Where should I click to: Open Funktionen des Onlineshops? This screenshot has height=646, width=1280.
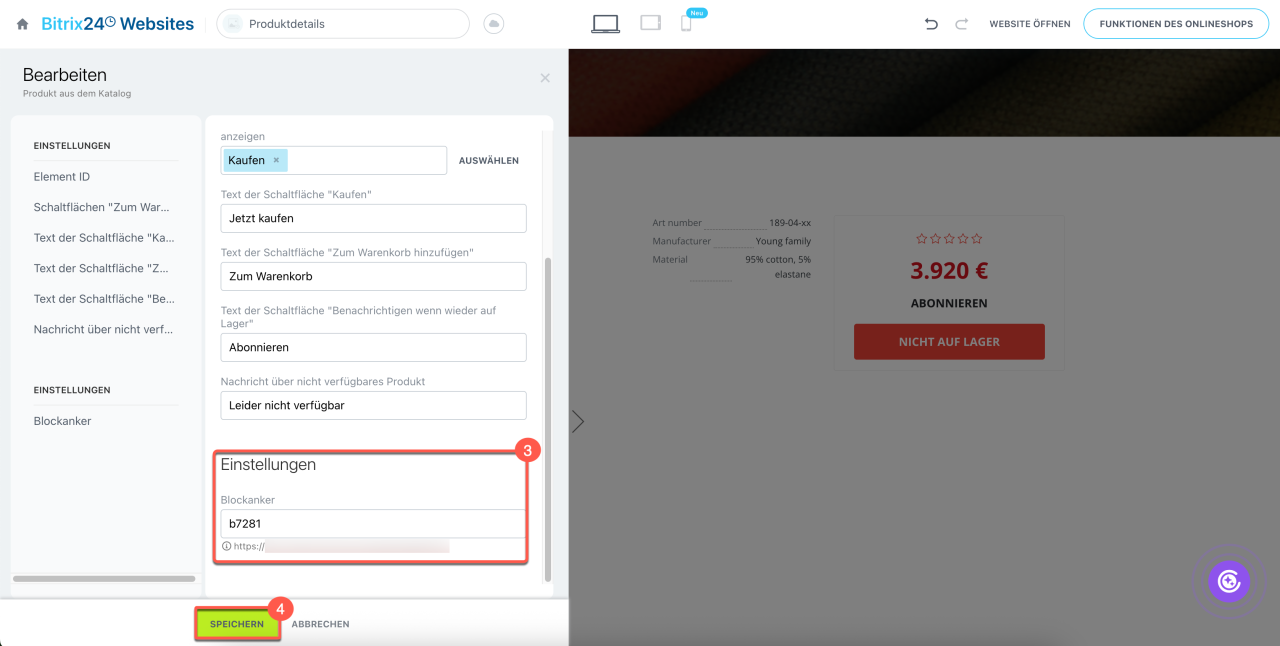[x=1176, y=24]
